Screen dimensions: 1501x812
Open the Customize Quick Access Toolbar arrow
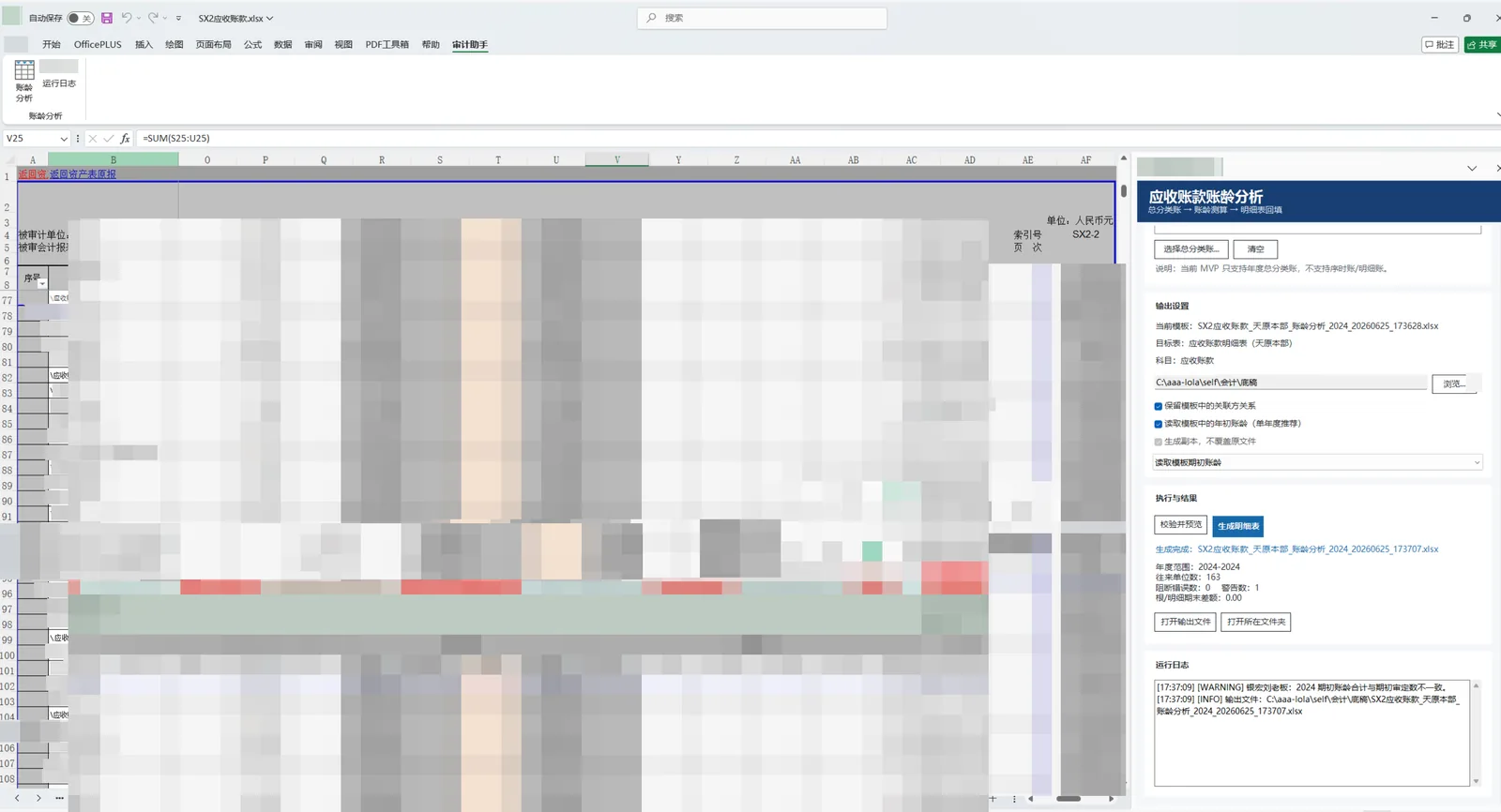(179, 18)
